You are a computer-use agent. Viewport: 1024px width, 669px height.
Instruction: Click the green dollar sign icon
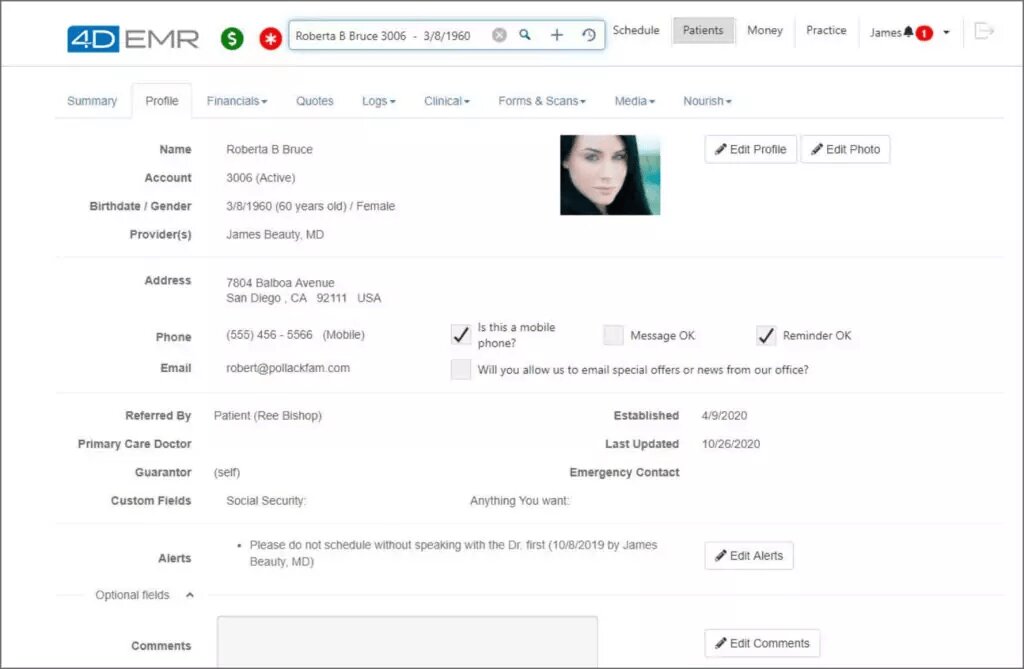(232, 39)
